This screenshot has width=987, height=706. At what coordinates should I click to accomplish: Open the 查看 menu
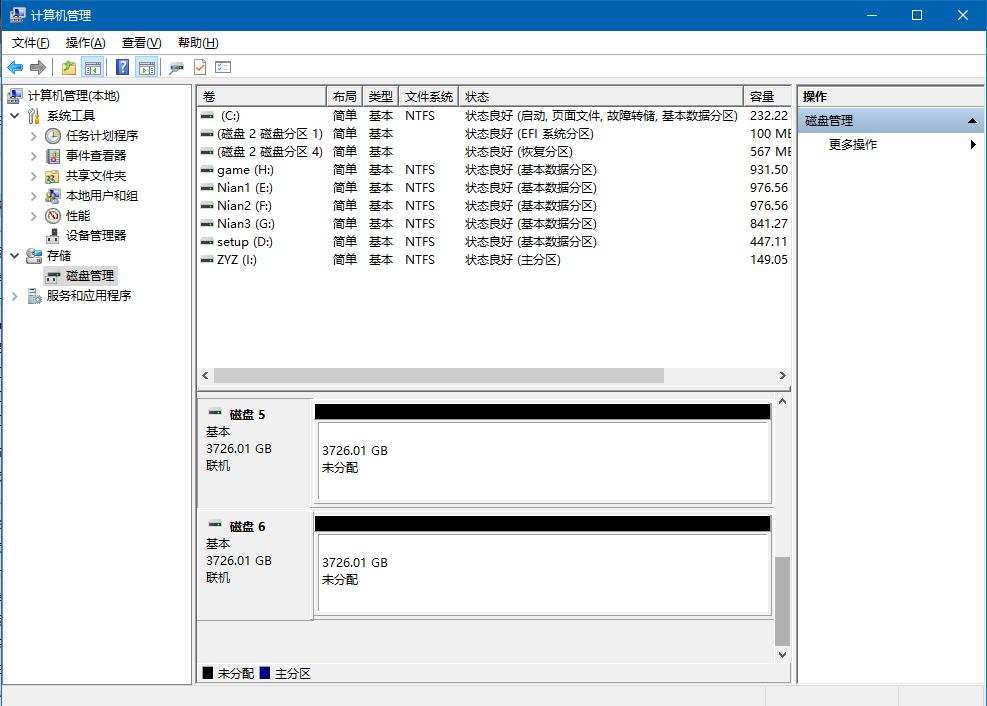[139, 43]
